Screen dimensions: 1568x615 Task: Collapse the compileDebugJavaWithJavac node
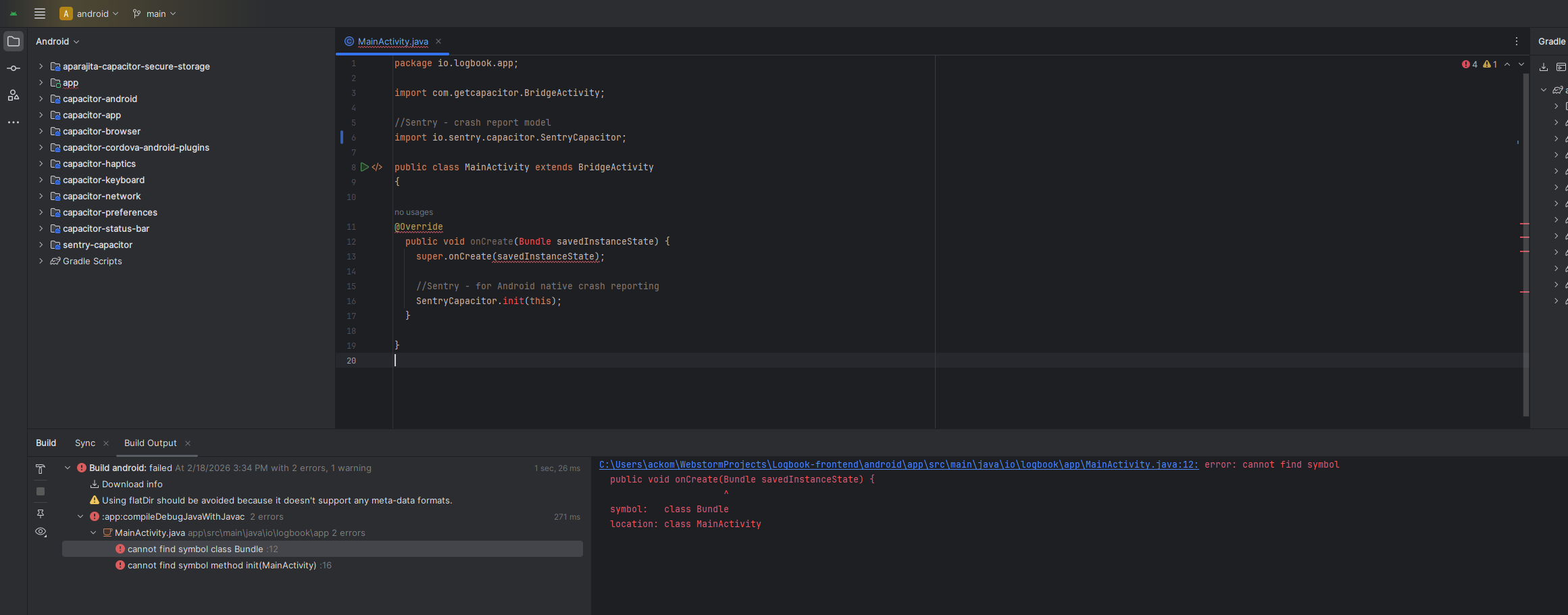80,516
